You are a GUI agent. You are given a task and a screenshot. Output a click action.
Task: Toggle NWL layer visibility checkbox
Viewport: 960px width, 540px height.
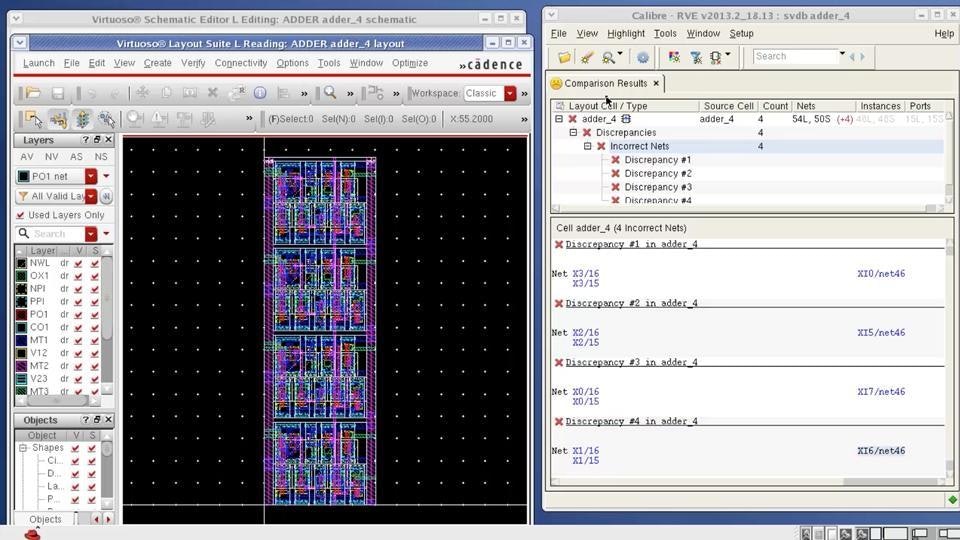[78, 263]
